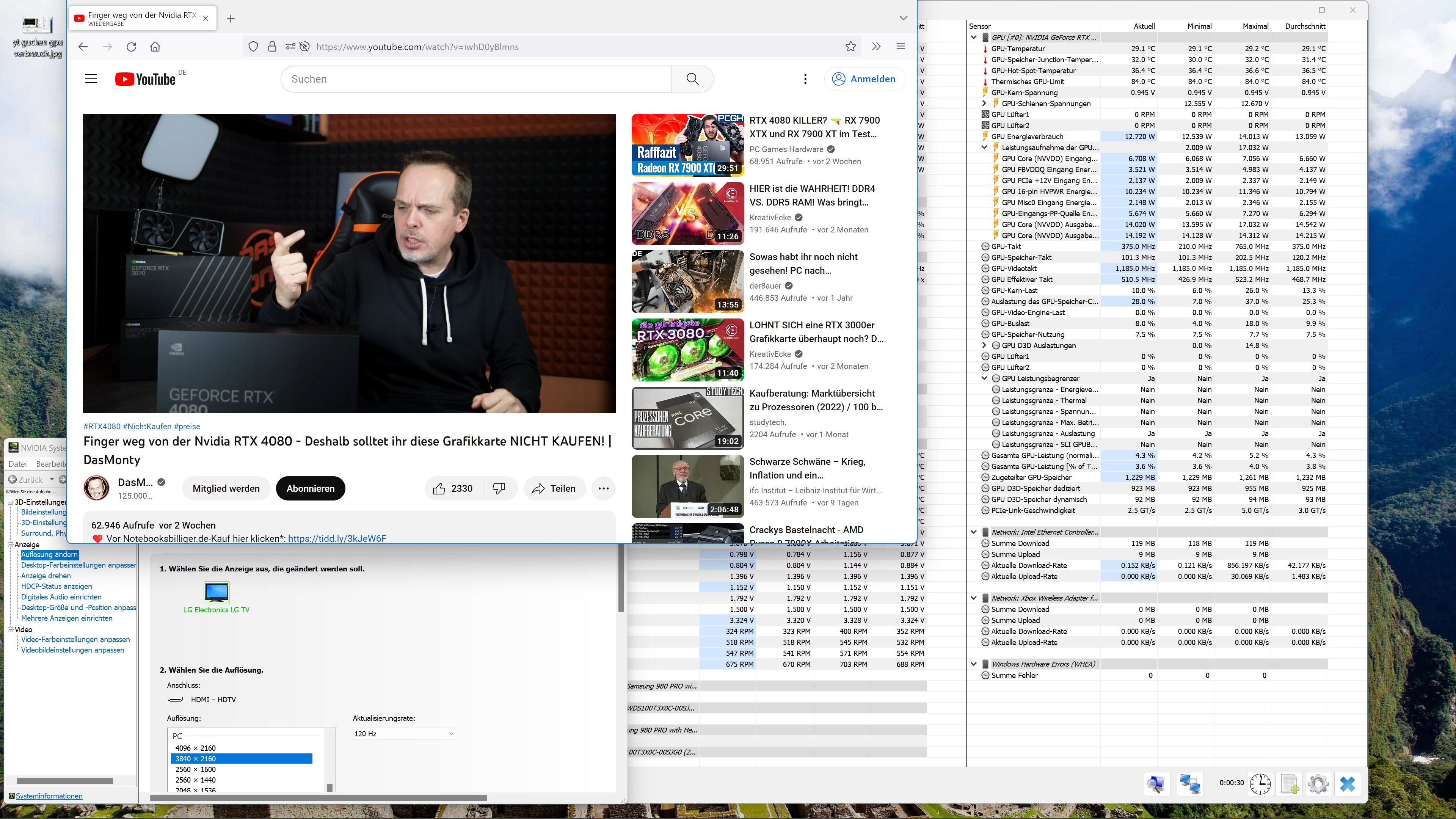The image size is (1456, 819).
Task: Reload the page in the browser toolbar
Action: 131,47
